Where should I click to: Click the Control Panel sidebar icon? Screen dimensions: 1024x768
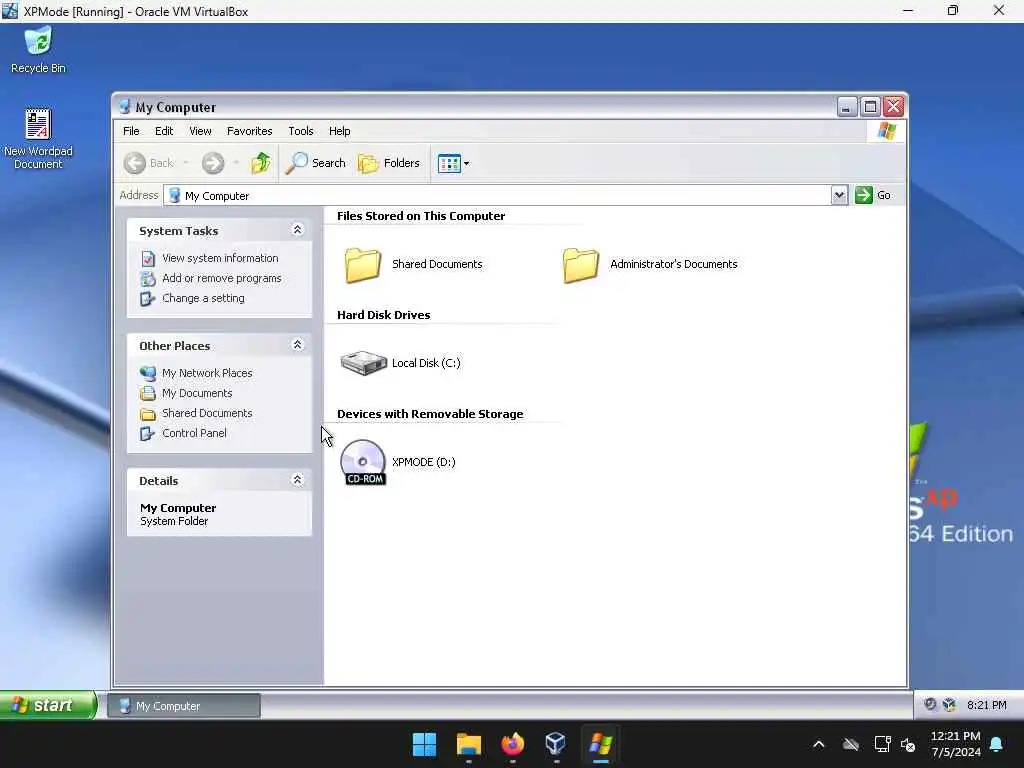tap(148, 434)
